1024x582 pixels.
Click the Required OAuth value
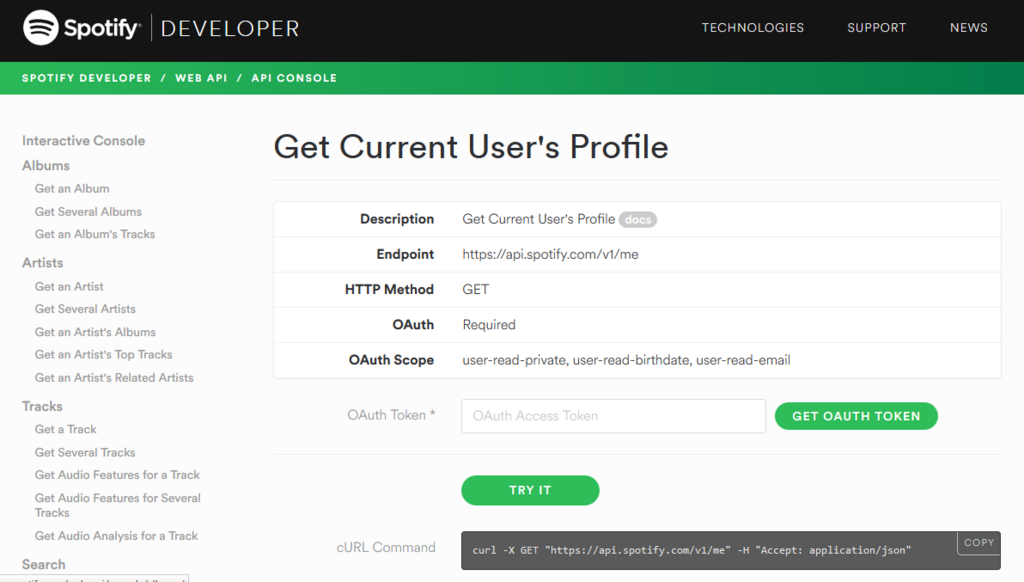pyautogui.click(x=489, y=325)
